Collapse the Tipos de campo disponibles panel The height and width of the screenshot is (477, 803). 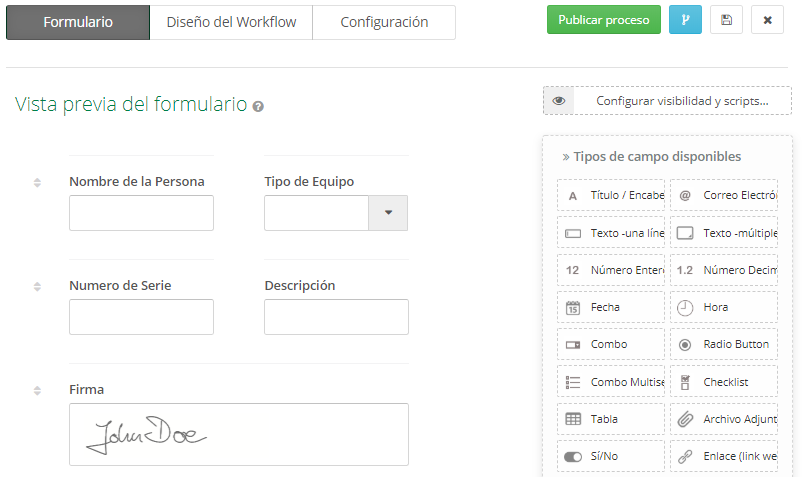652,157
